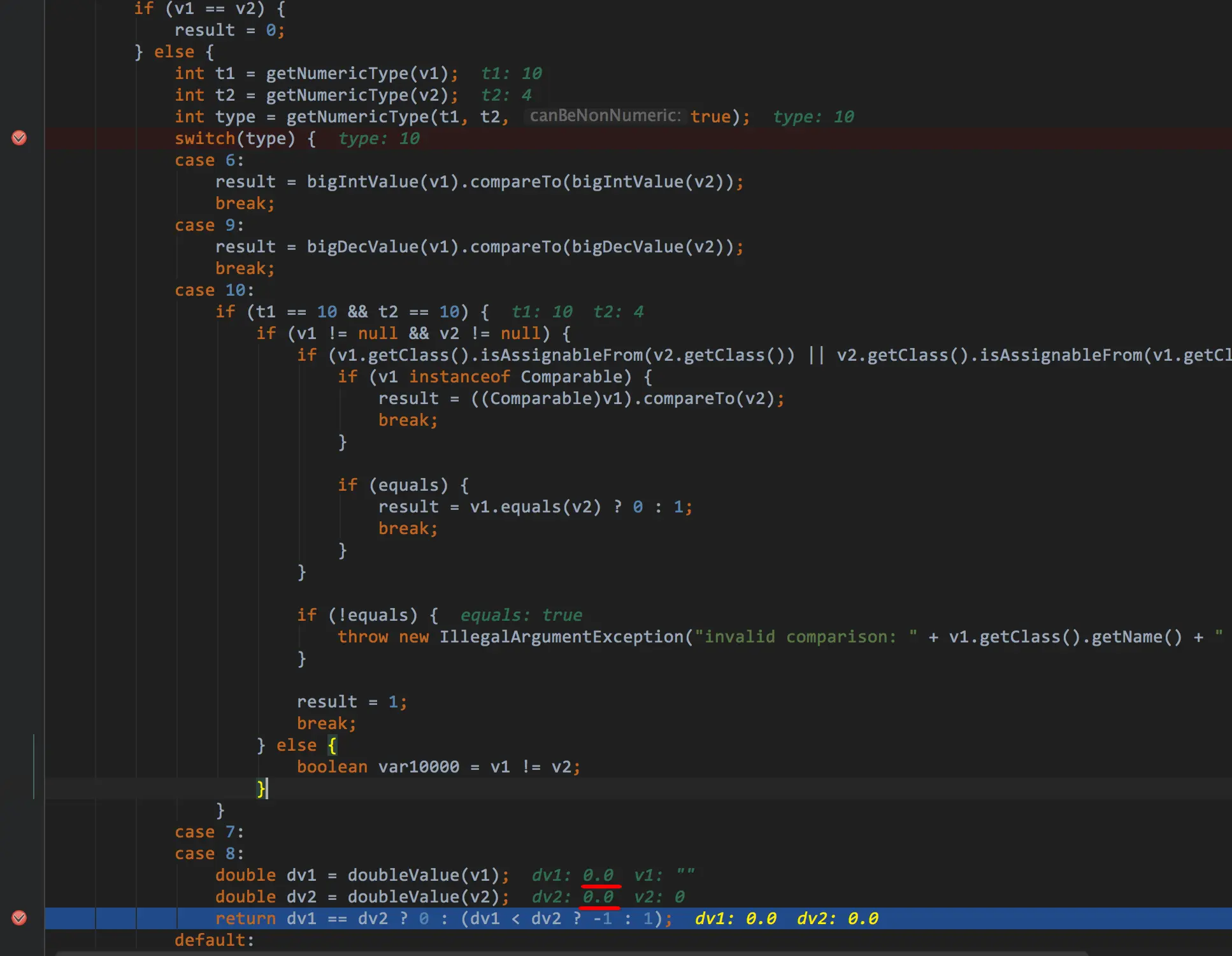Click the var10000 variable name

[x=419, y=767]
